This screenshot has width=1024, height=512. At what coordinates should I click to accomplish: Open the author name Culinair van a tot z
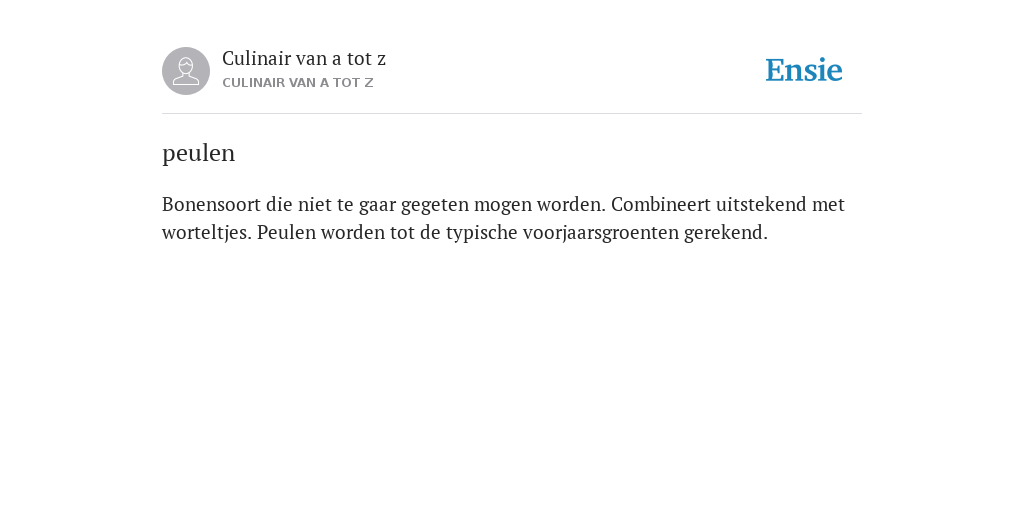[x=304, y=59]
